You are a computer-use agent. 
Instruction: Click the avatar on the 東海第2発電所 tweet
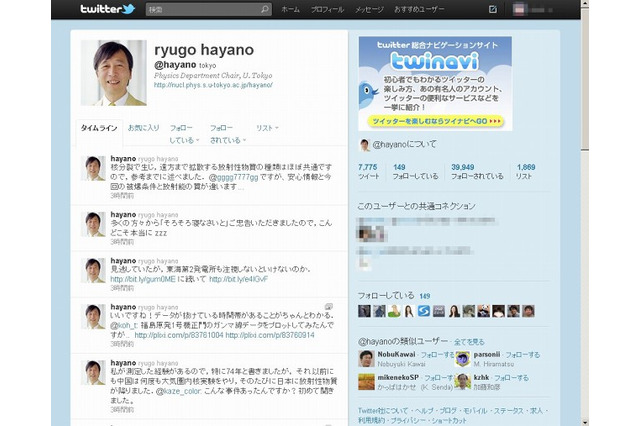(x=93, y=270)
